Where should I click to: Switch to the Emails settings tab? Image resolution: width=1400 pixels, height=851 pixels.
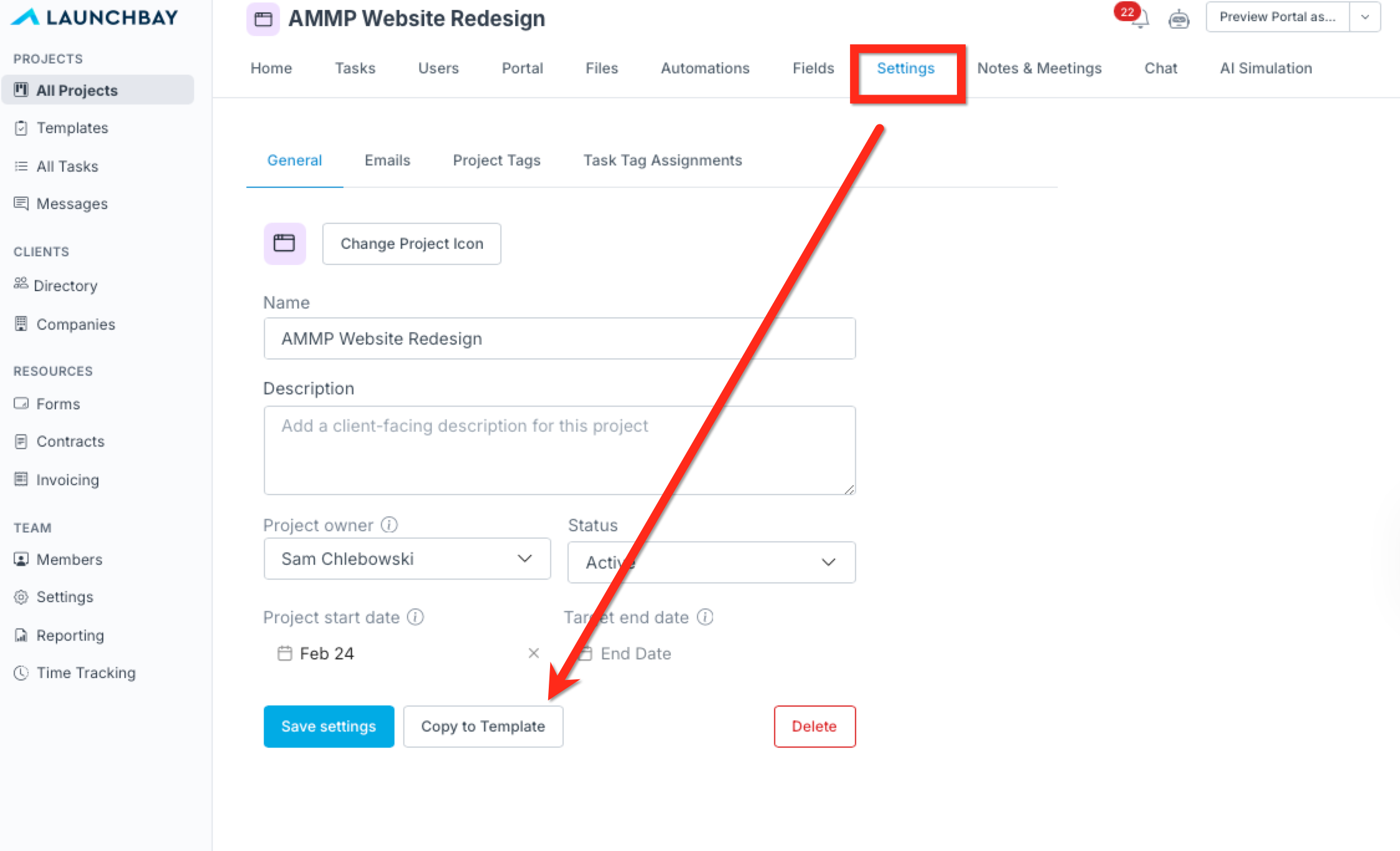pos(387,160)
